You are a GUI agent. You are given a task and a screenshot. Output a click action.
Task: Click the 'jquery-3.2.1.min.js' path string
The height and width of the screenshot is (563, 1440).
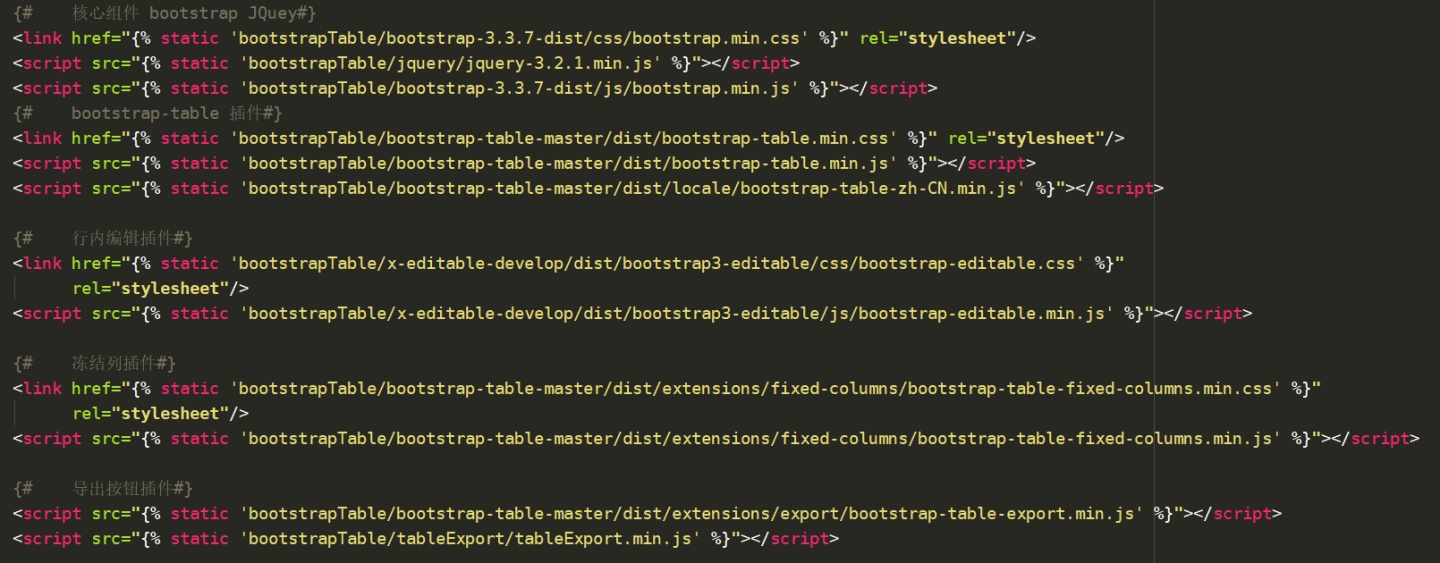[451, 63]
